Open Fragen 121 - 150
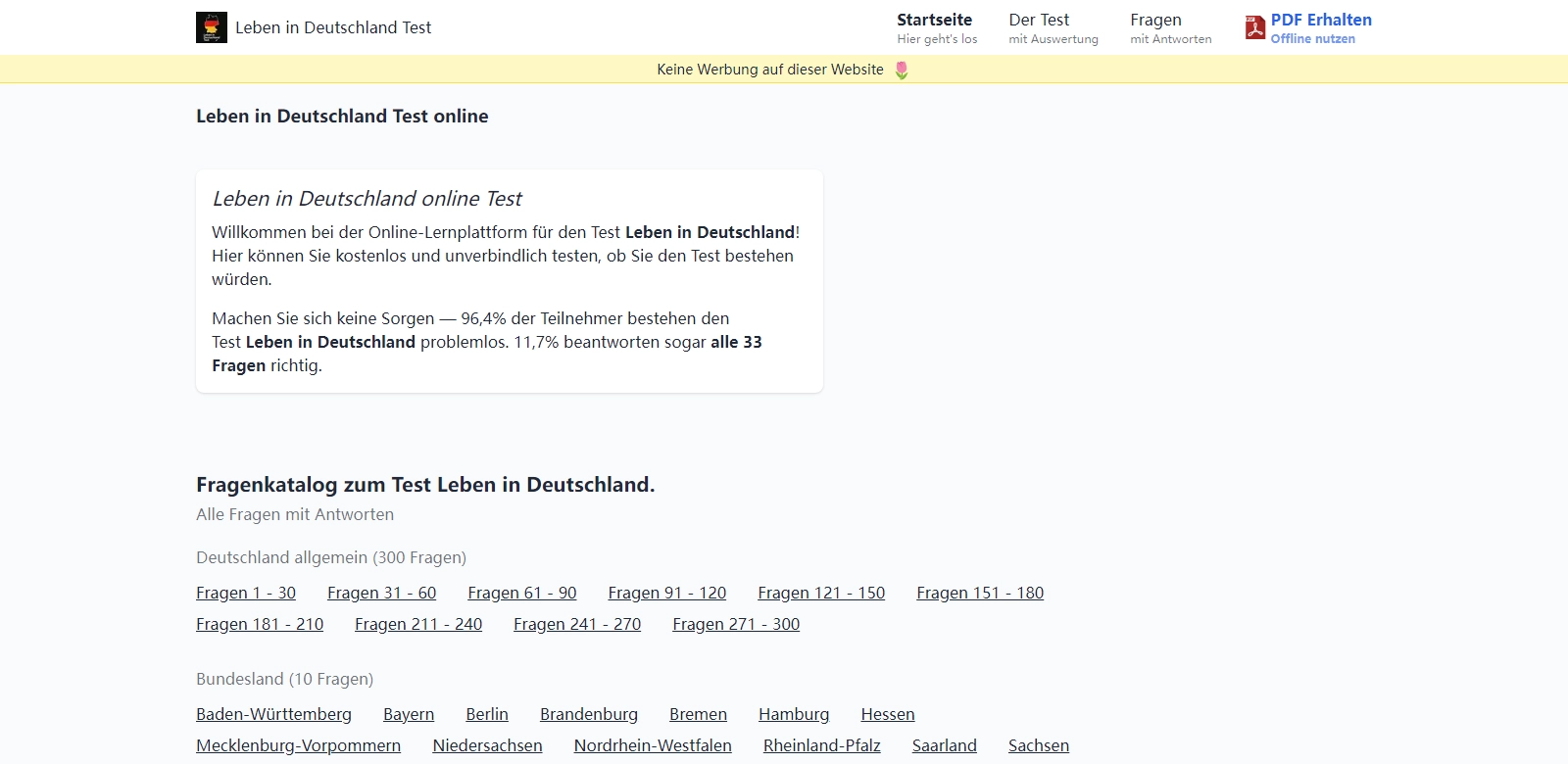Viewport: 1568px width, 764px height. click(x=821, y=593)
